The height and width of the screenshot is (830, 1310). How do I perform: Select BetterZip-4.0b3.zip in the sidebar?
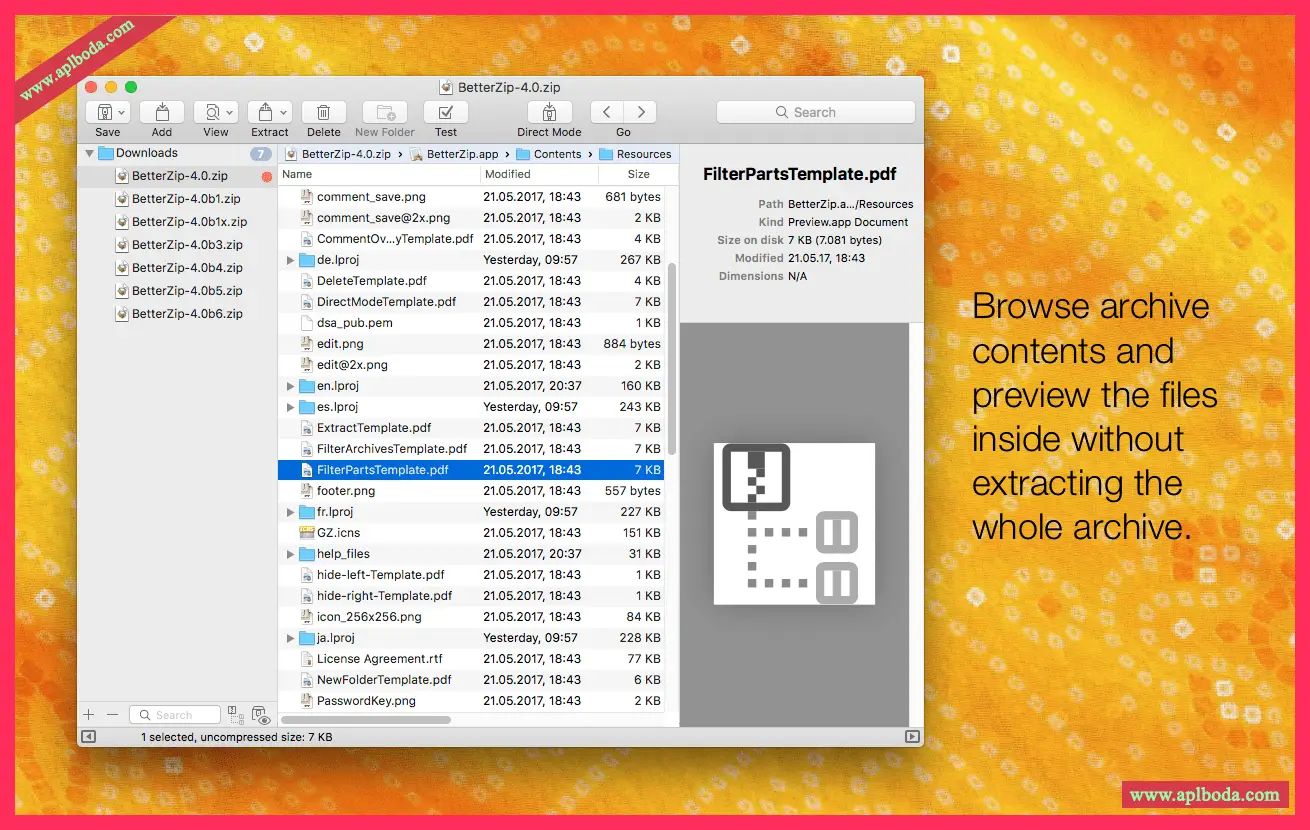tap(187, 245)
